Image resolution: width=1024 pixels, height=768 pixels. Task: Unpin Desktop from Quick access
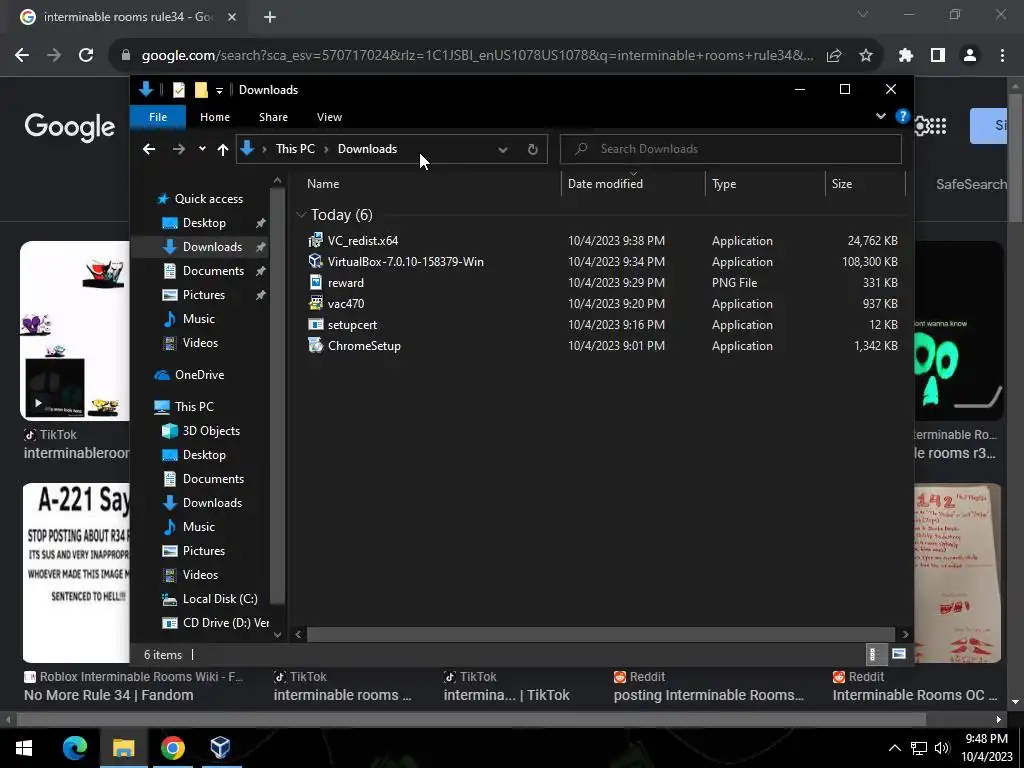261,223
